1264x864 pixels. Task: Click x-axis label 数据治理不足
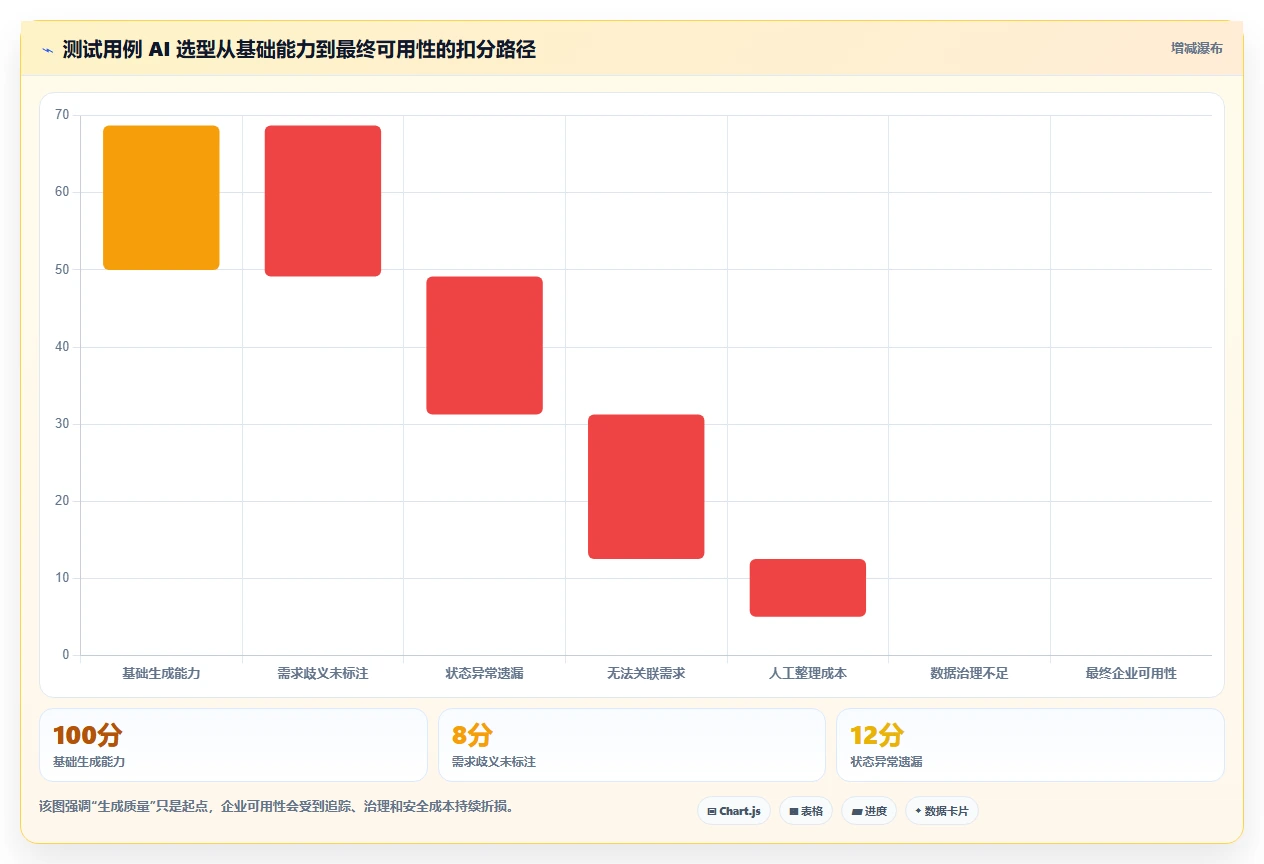[969, 673]
